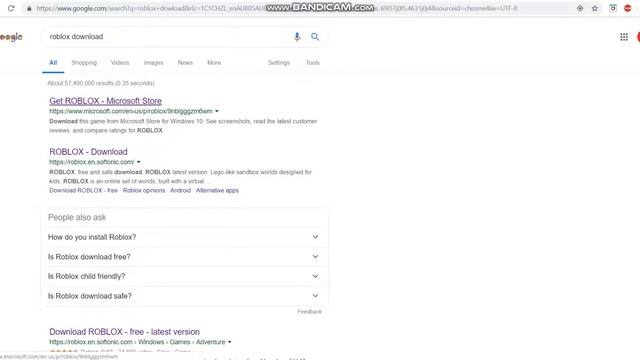This screenshot has height=360, width=640.
Task: Start voice search with microphone icon
Action: [297, 37]
